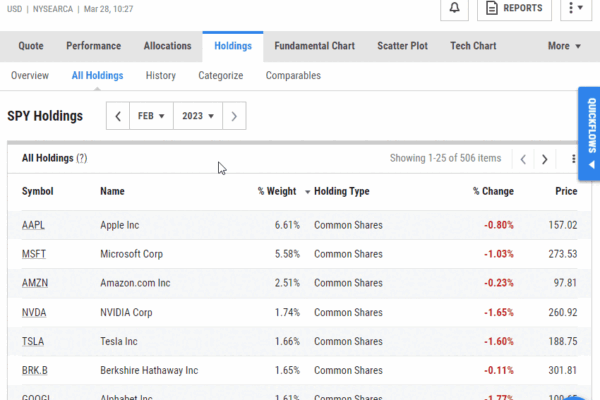
Task: Sort by Name column header
Action: (x=112, y=191)
